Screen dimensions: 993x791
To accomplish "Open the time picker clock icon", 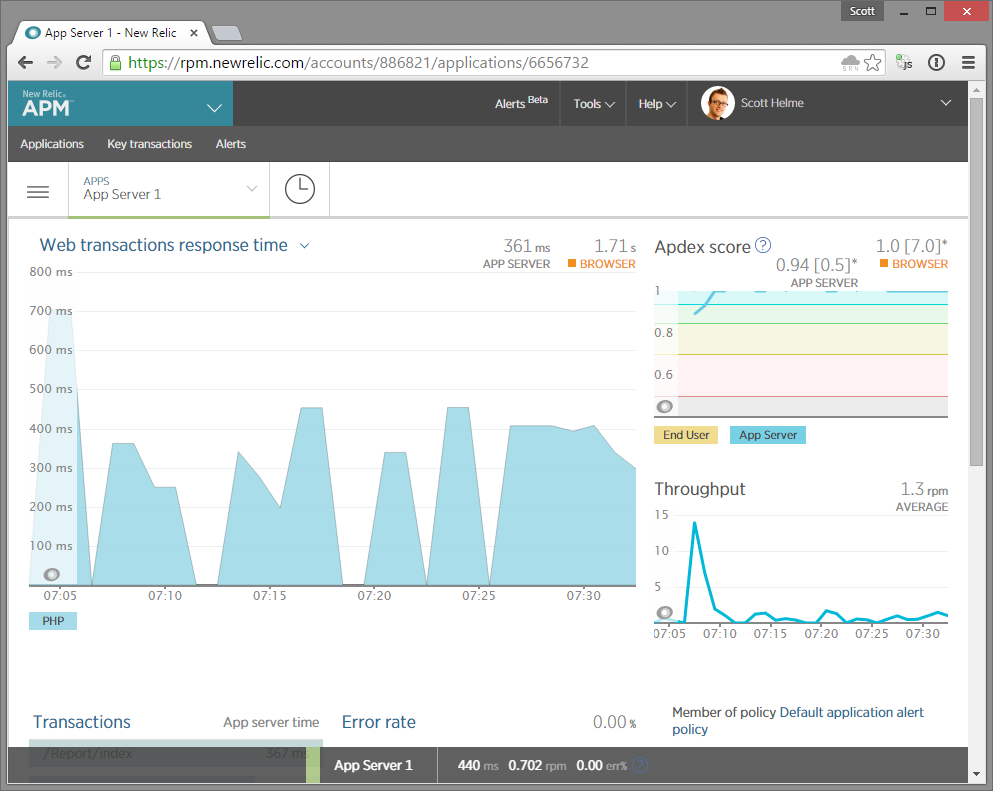I will 300,189.
